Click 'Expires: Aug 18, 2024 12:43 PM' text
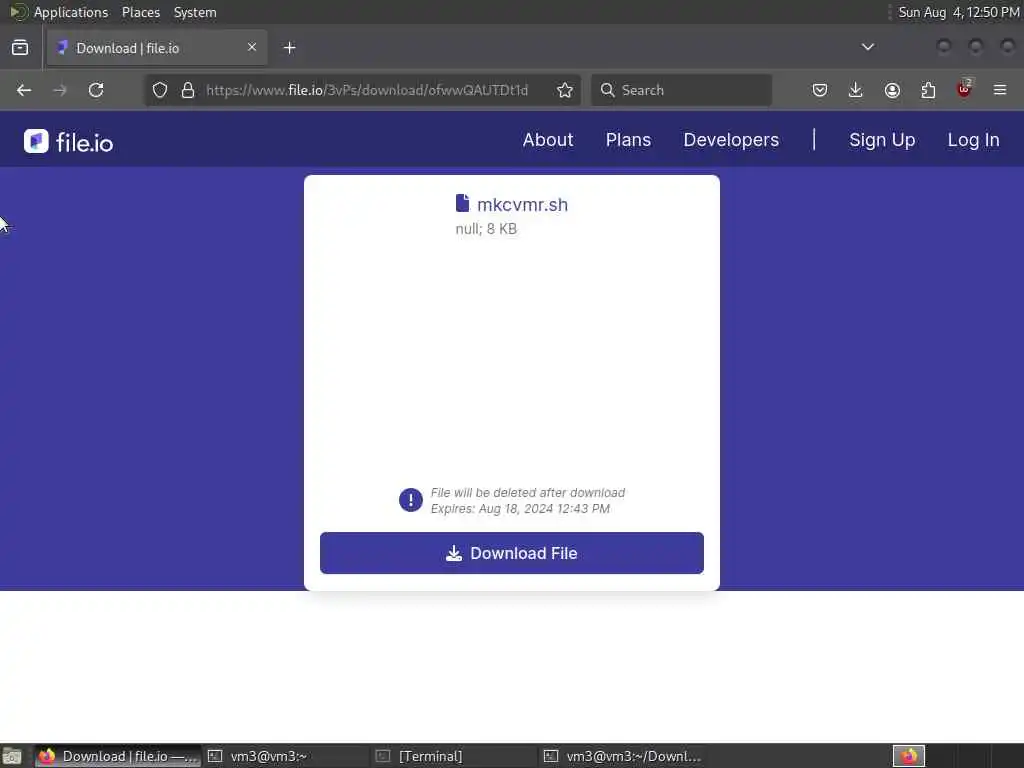Viewport: 1024px width, 768px height. point(520,509)
